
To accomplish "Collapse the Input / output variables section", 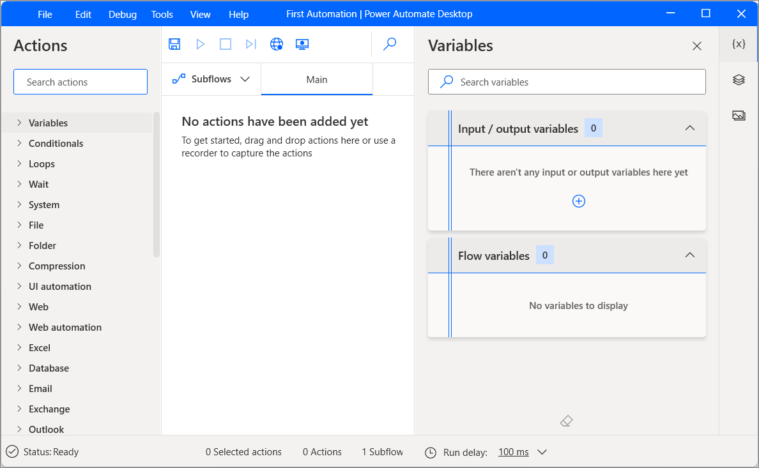I will 690,128.
